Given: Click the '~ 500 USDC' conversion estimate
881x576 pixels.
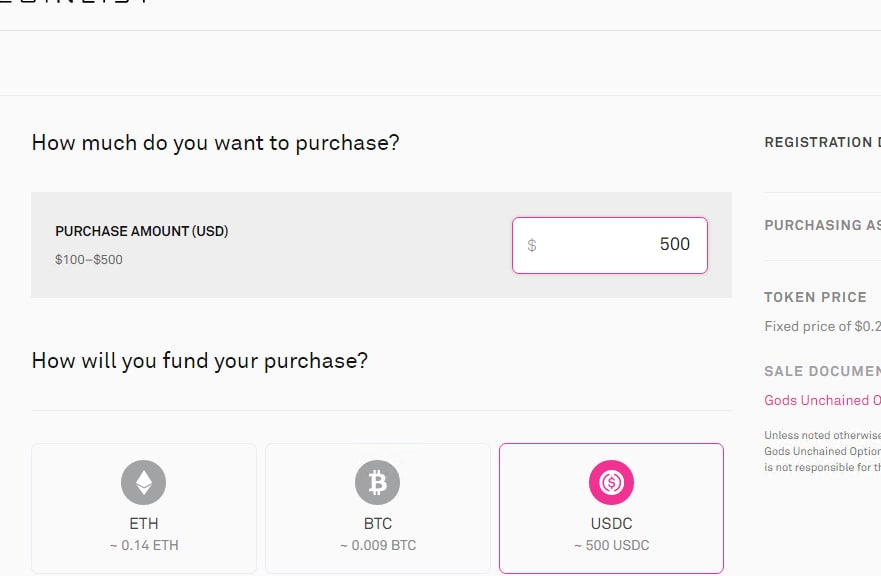Looking at the screenshot, I should click(611, 546).
